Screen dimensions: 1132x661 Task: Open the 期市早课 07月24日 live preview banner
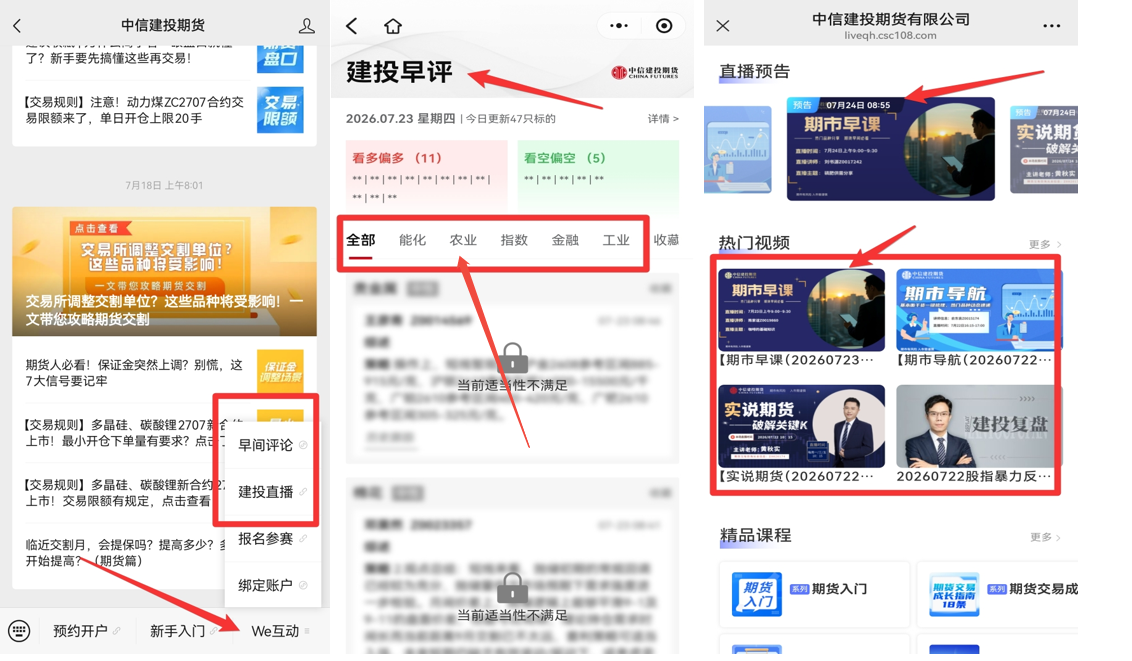[890, 149]
